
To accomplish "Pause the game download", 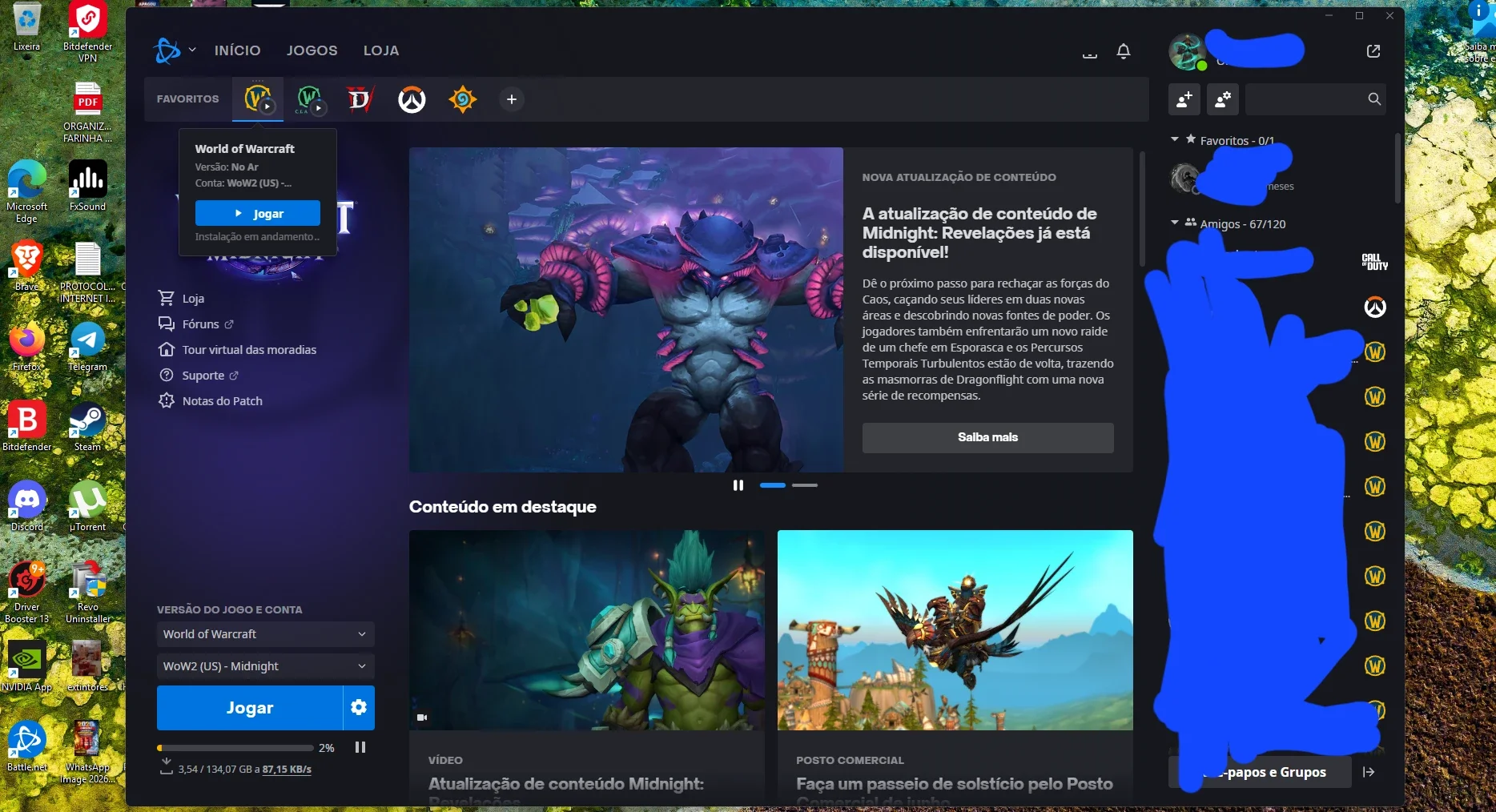I will coord(360,747).
